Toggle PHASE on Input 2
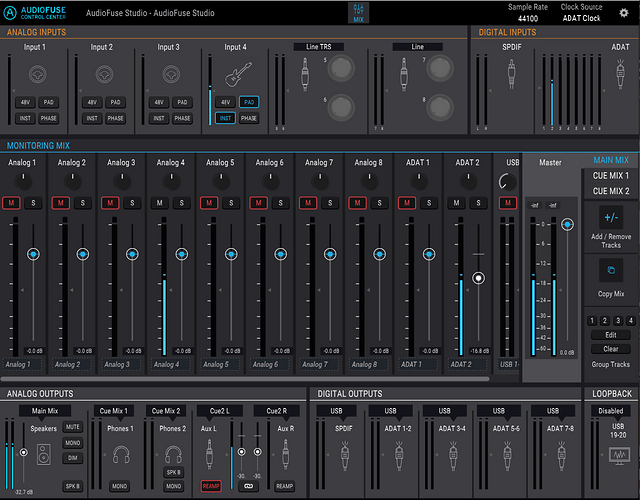Image resolution: width=640 pixels, height=500 pixels. [x=116, y=118]
